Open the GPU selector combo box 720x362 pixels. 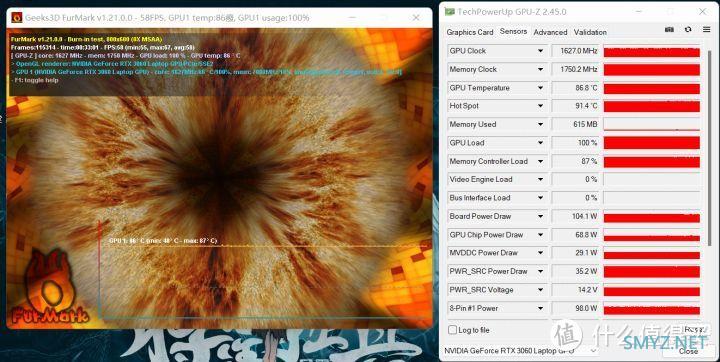coord(521,351)
